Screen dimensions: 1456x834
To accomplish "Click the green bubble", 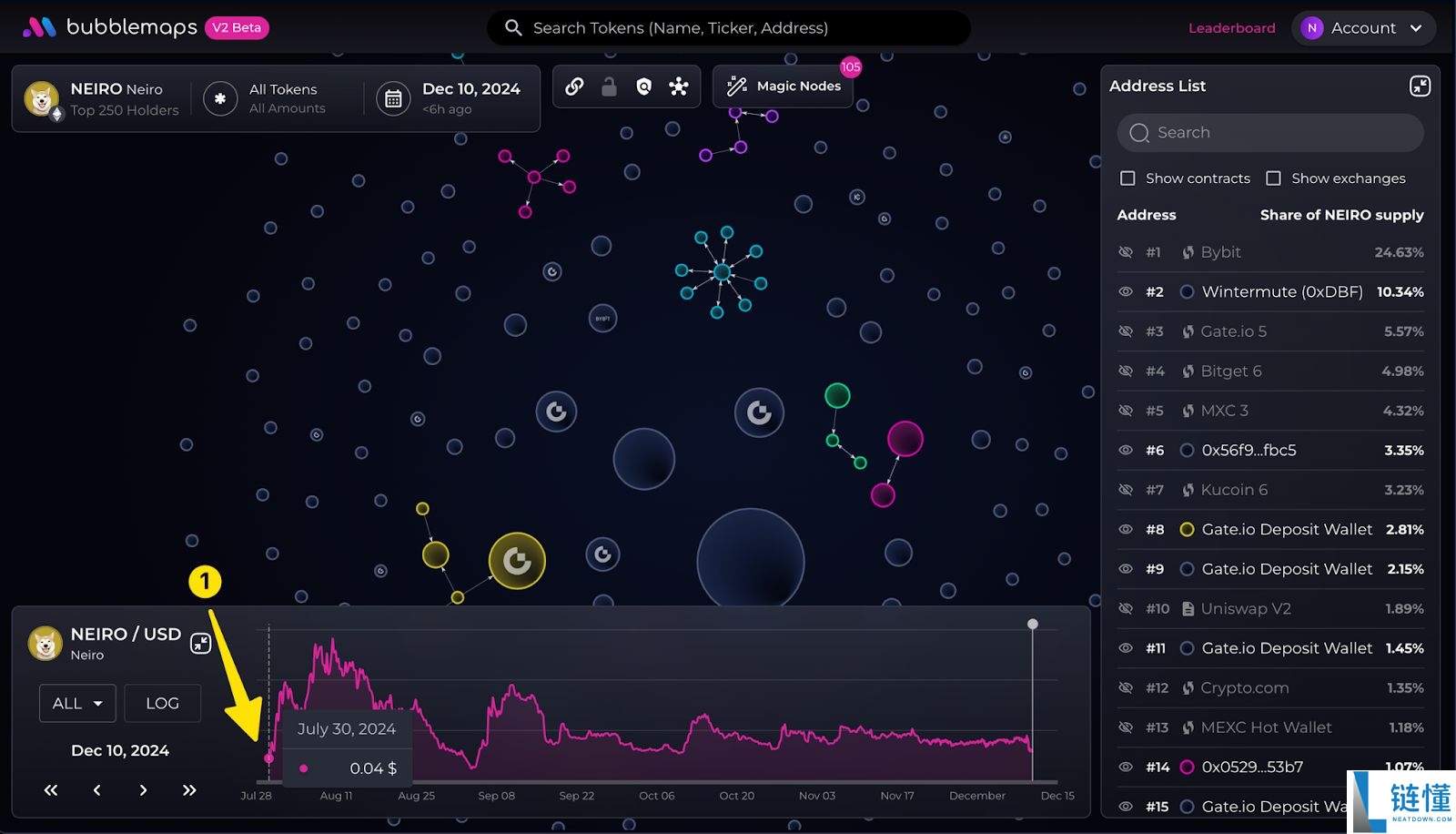I will tap(837, 395).
